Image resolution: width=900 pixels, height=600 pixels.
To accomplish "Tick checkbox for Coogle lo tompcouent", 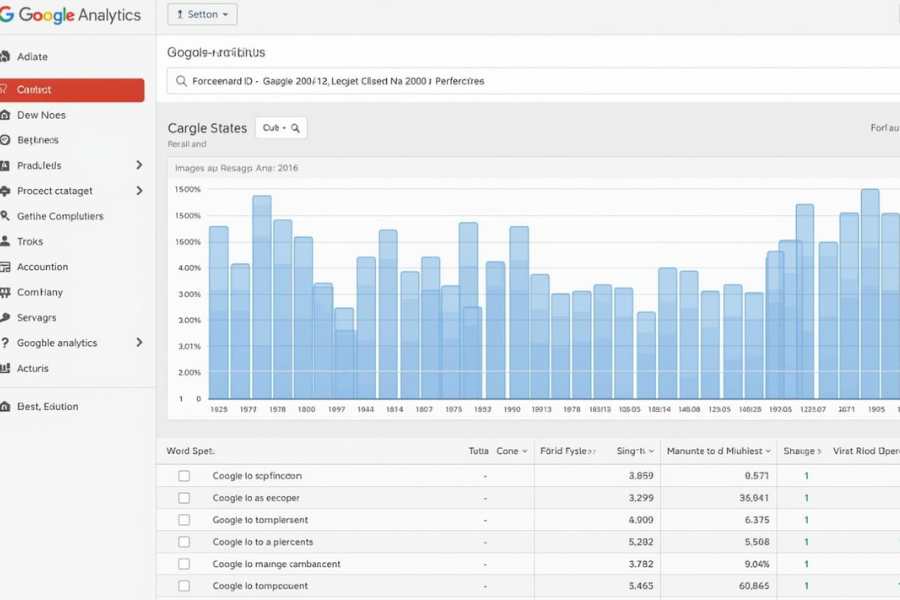I will (x=184, y=586).
